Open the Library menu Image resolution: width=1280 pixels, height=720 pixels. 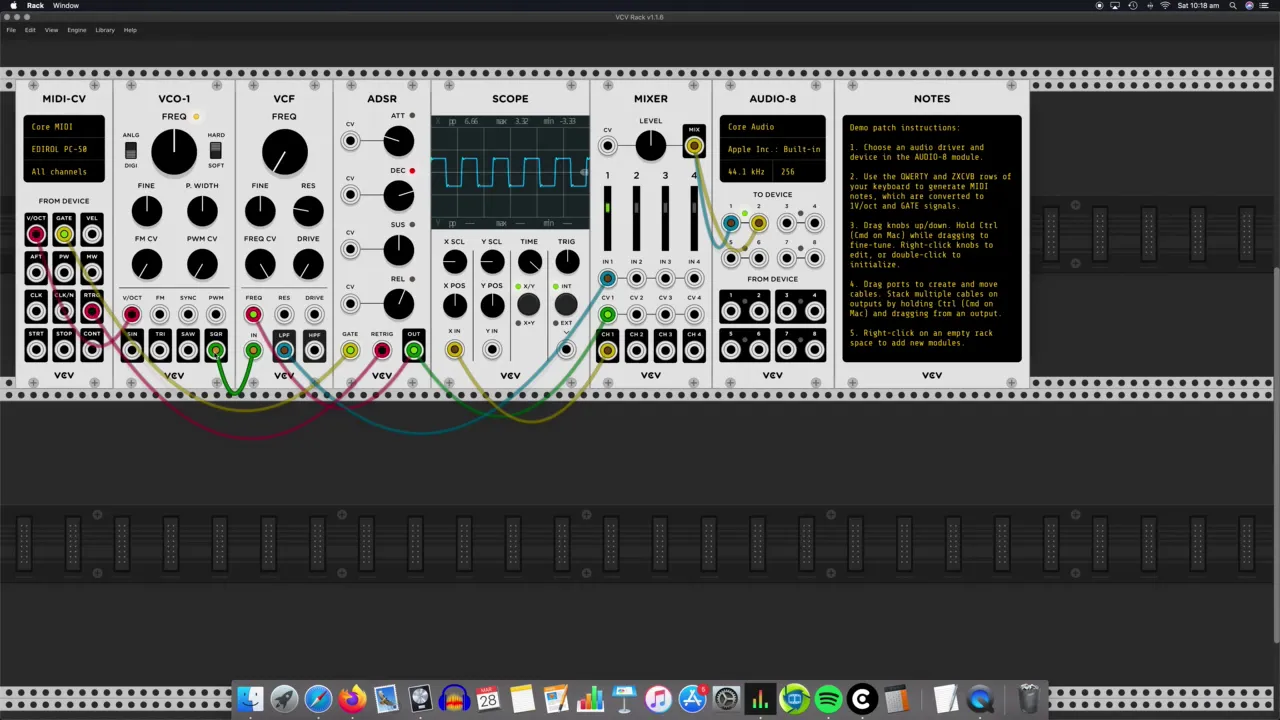click(105, 30)
